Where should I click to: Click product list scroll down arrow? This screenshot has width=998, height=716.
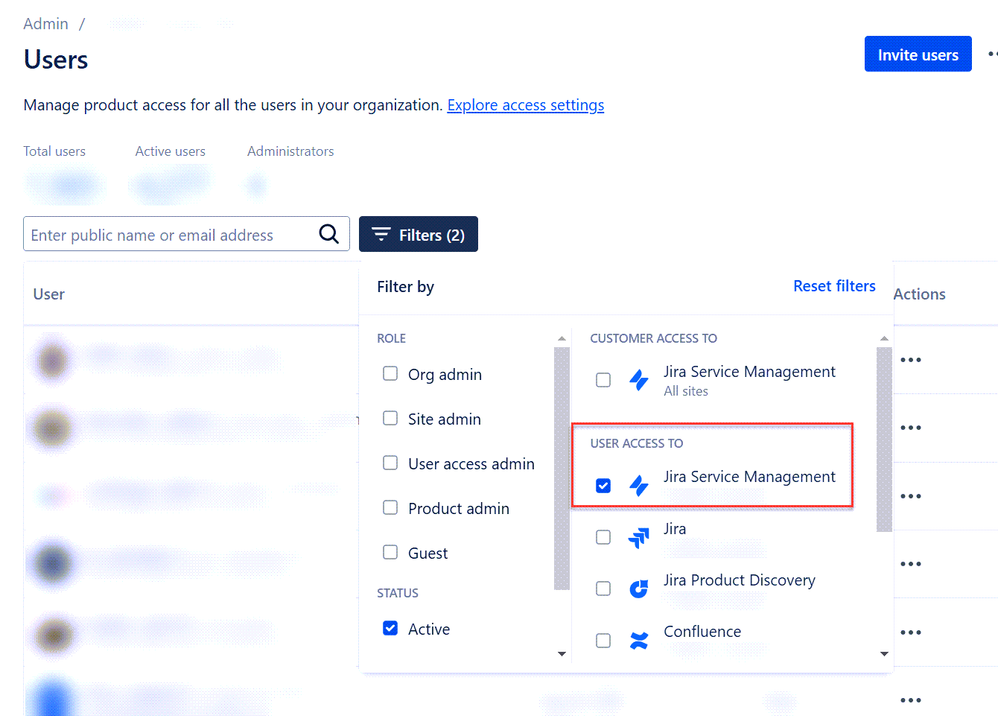884,654
